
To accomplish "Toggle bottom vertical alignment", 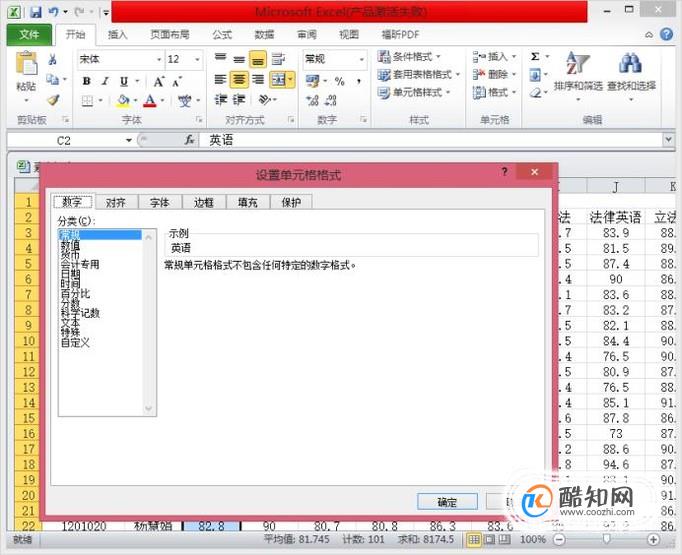I will [x=258, y=59].
